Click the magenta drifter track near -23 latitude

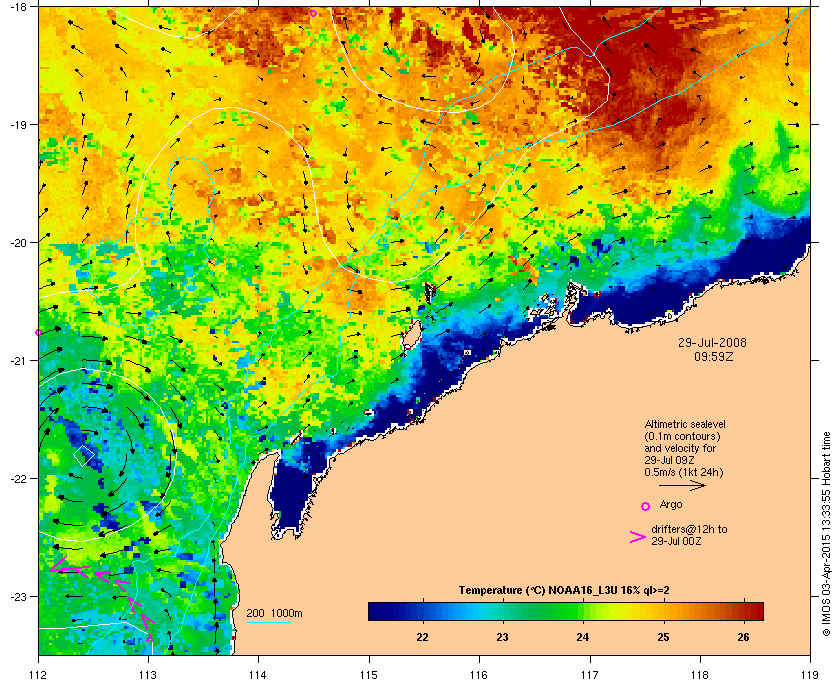point(104,597)
